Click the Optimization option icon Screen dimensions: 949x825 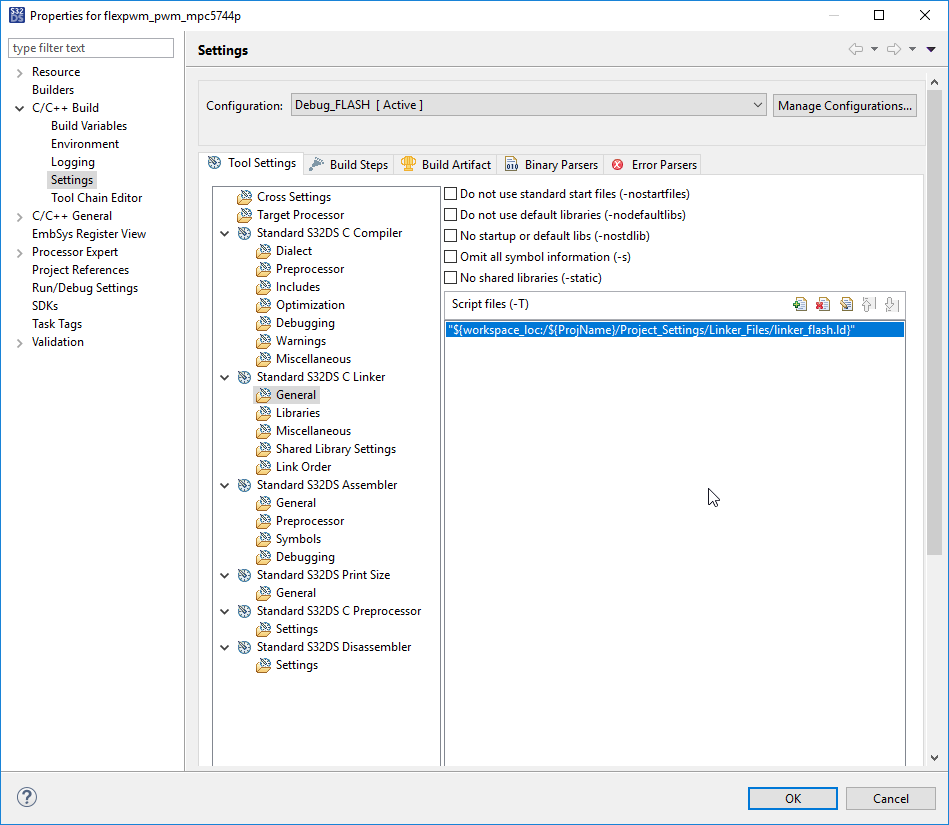(264, 305)
